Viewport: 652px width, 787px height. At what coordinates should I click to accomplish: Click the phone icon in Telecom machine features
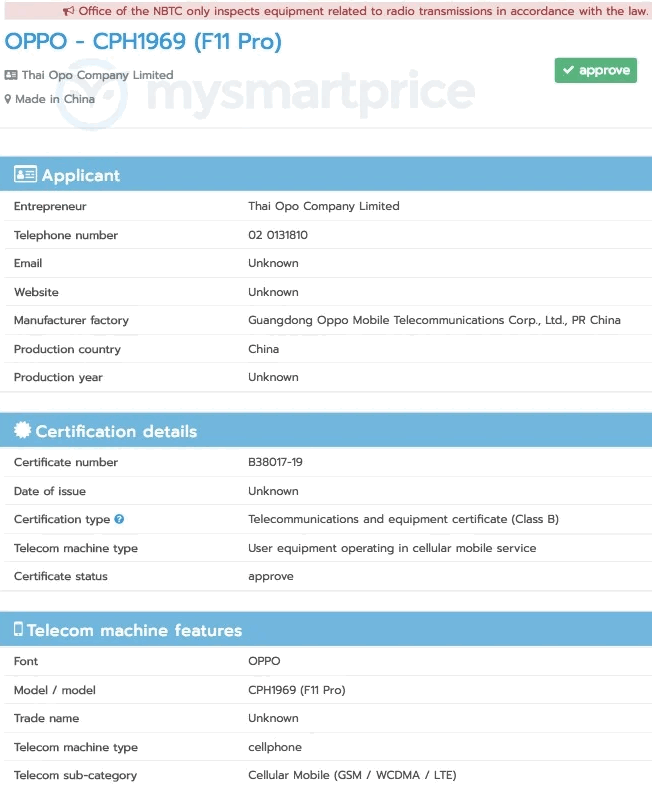(x=19, y=629)
